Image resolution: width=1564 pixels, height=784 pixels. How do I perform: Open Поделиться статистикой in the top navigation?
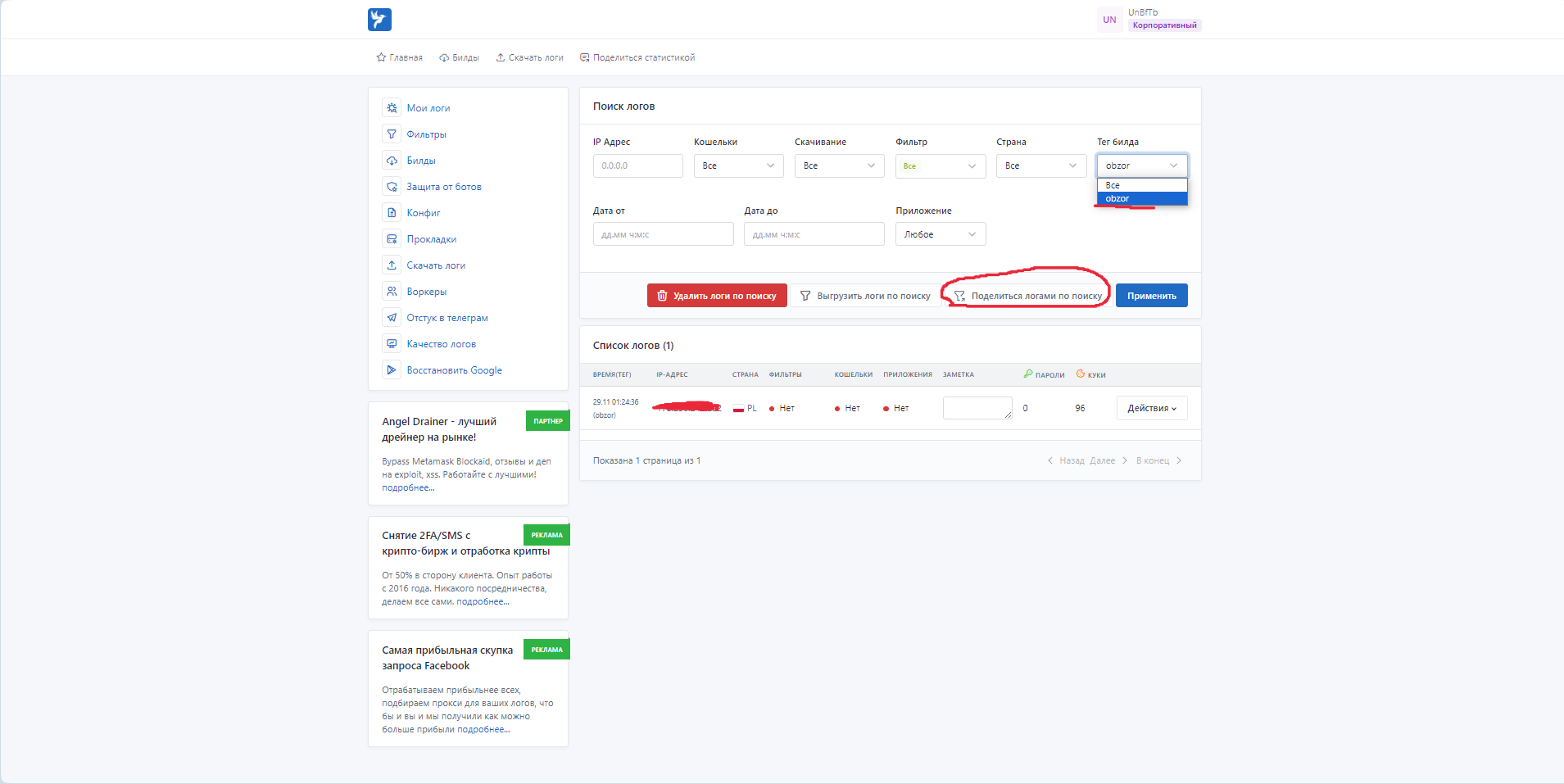(637, 57)
